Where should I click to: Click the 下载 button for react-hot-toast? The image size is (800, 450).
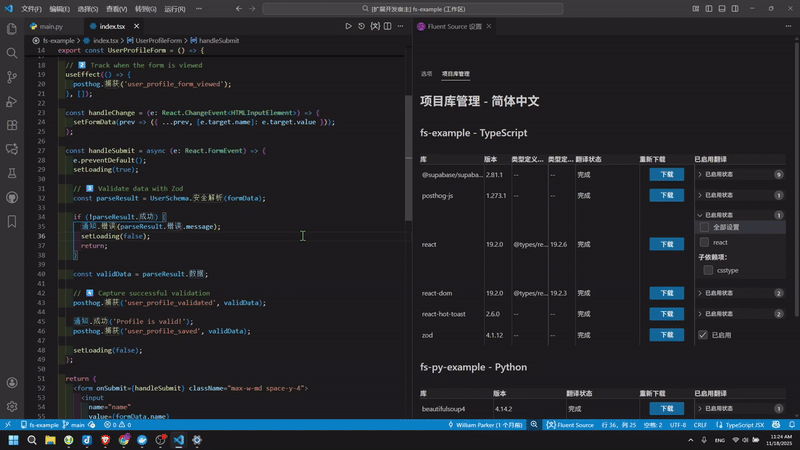tap(666, 314)
